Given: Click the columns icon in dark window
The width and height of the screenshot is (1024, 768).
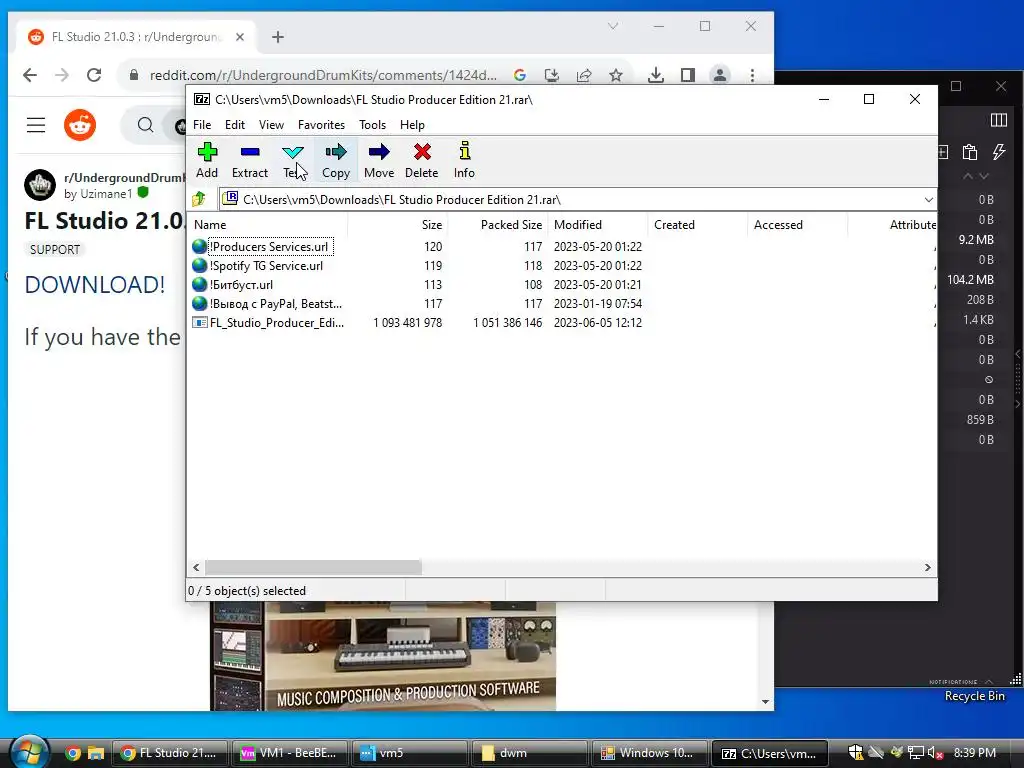Looking at the screenshot, I should 999,120.
